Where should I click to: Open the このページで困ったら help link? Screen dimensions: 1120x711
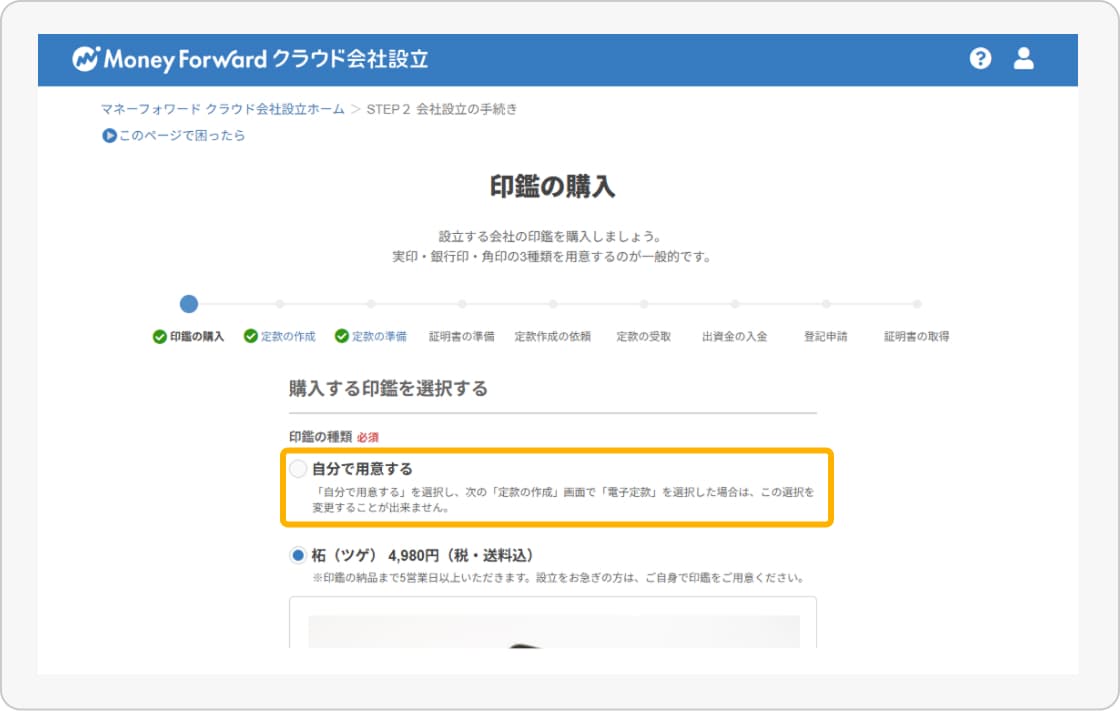tap(182, 136)
